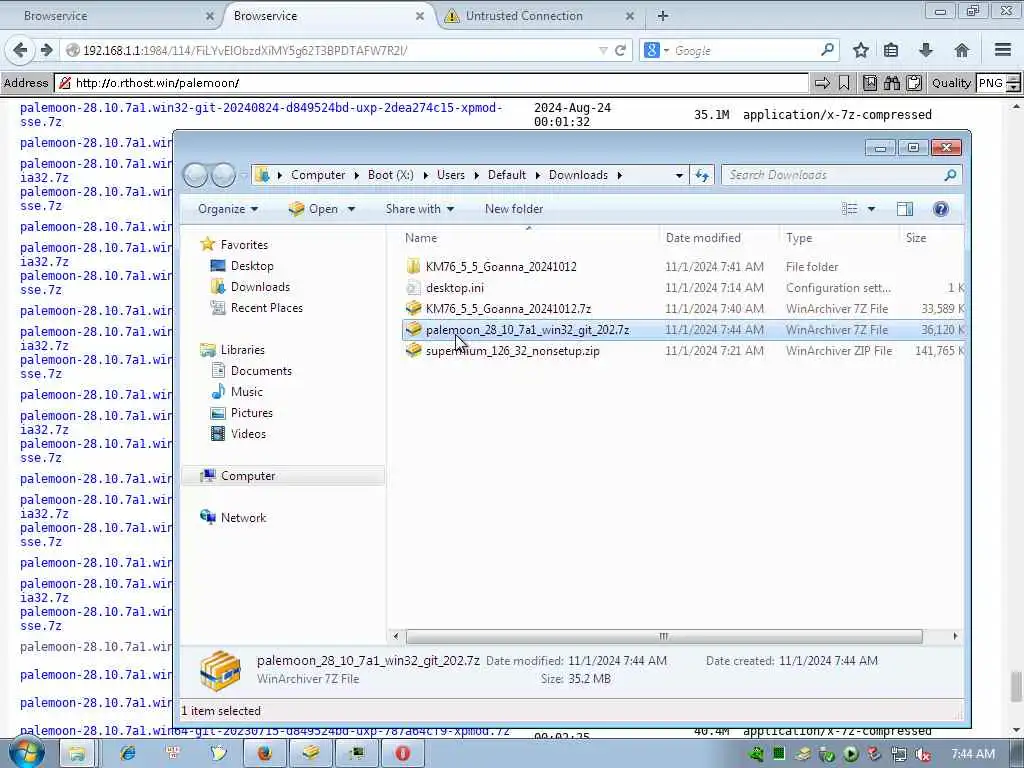Screen dimensions: 1024x768
Task: Open Explorer help icon
Action: (x=940, y=209)
